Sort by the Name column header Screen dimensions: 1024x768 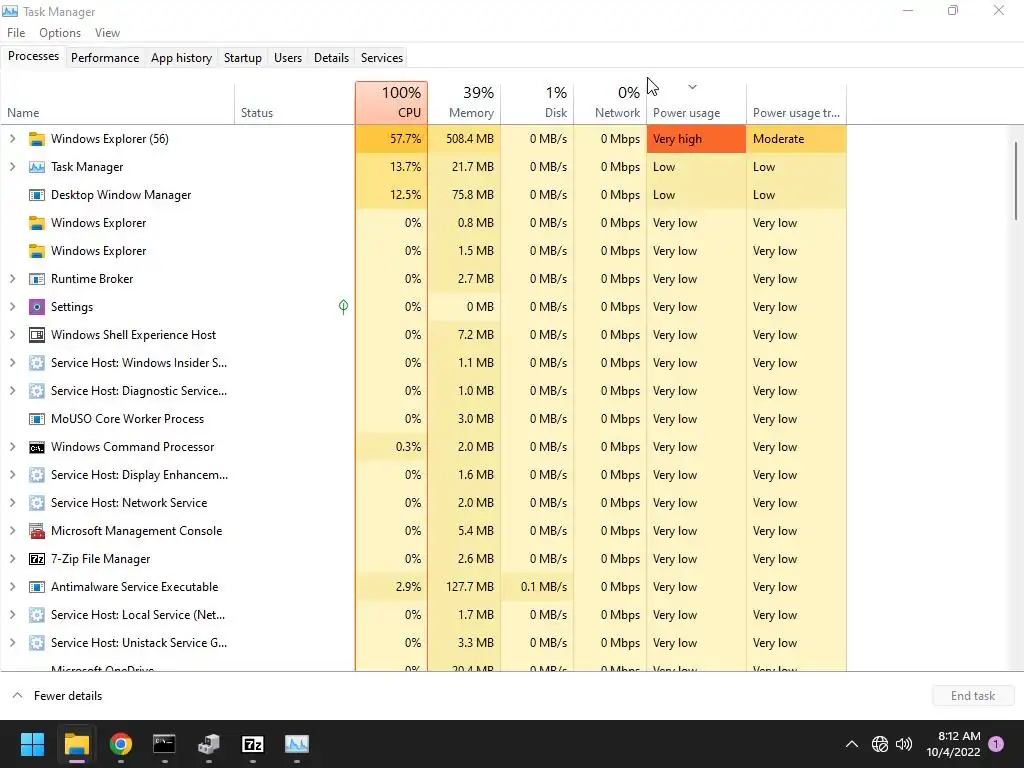click(118, 103)
